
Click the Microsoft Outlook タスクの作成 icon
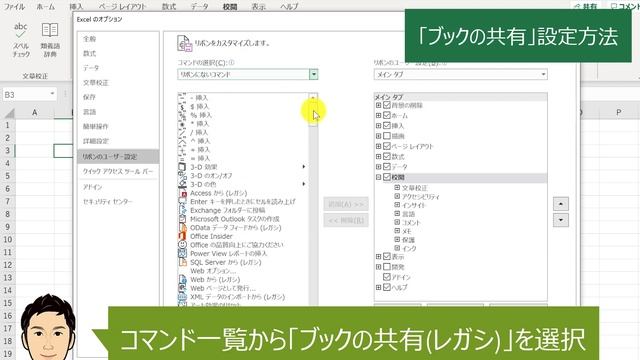182,219
